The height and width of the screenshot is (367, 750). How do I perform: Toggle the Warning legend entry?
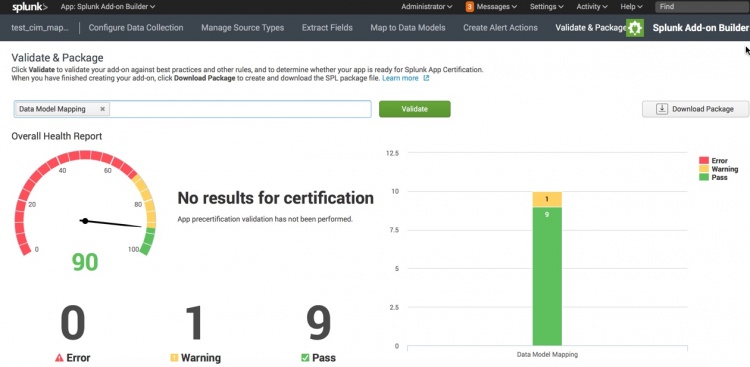[718, 169]
